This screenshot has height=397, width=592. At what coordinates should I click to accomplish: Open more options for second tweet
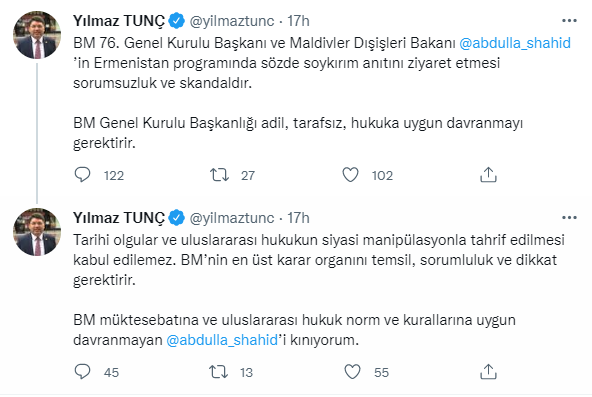point(569,217)
